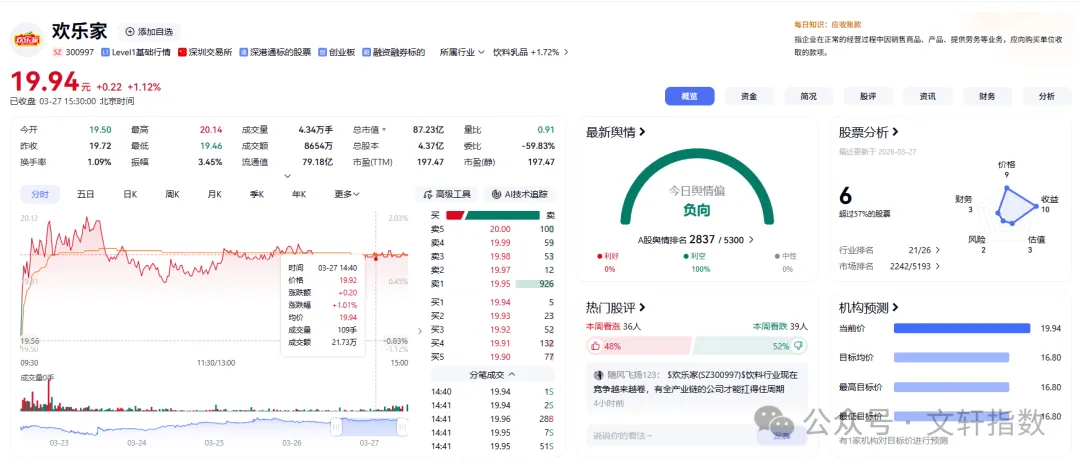The height and width of the screenshot is (466, 1080).
Task: Click the left handle of date range slider
Action: [x=336, y=427]
